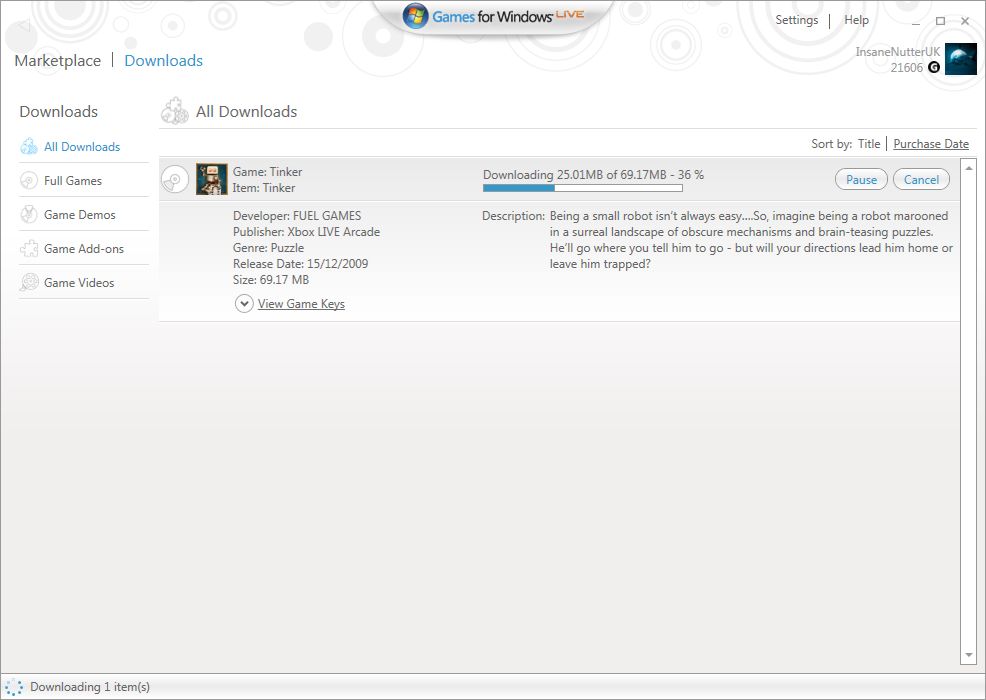Click the Game Videos film reel icon
Viewport: 986px width, 700px height.
coord(29,282)
